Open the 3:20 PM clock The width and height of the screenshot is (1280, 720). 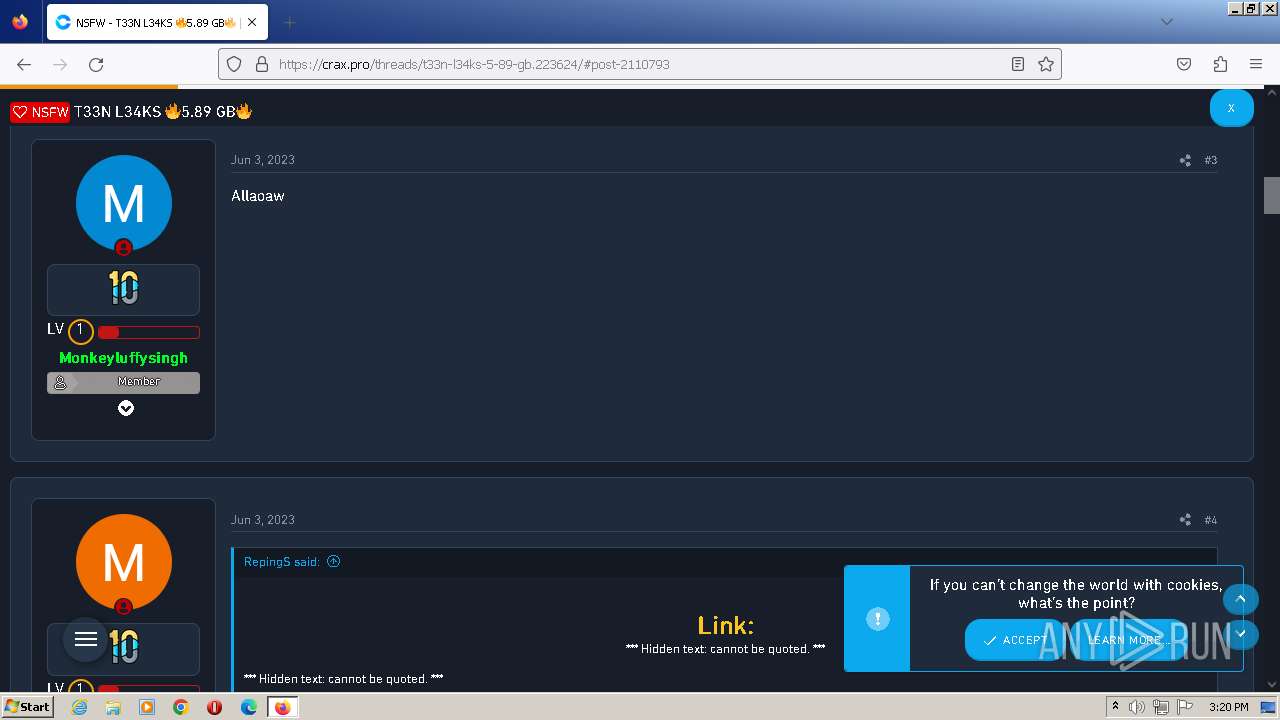pos(1228,707)
